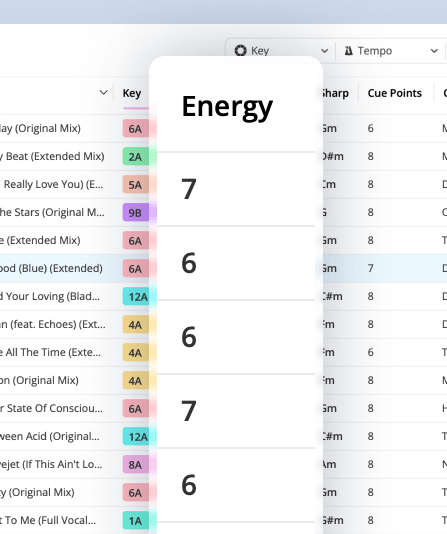Viewport: 447px width, 534px height.
Task: Click the 5A key badge
Action: (136, 185)
